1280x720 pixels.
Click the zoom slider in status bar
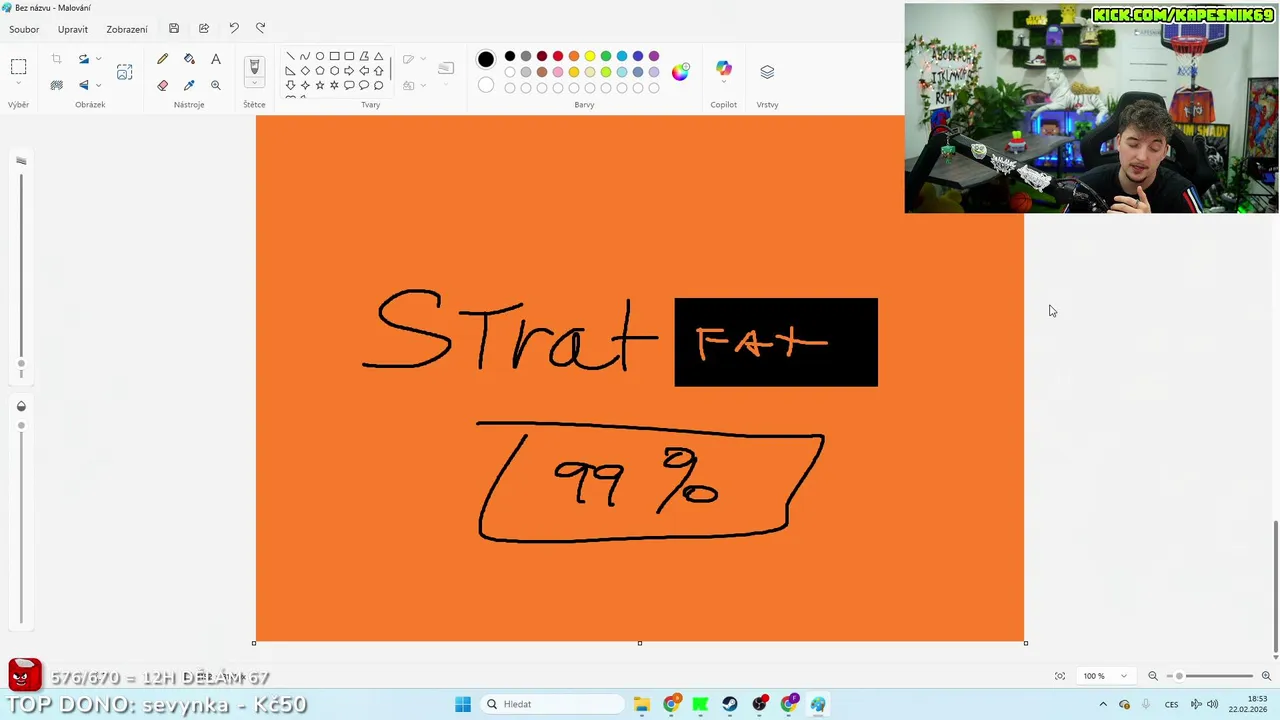(1209, 676)
